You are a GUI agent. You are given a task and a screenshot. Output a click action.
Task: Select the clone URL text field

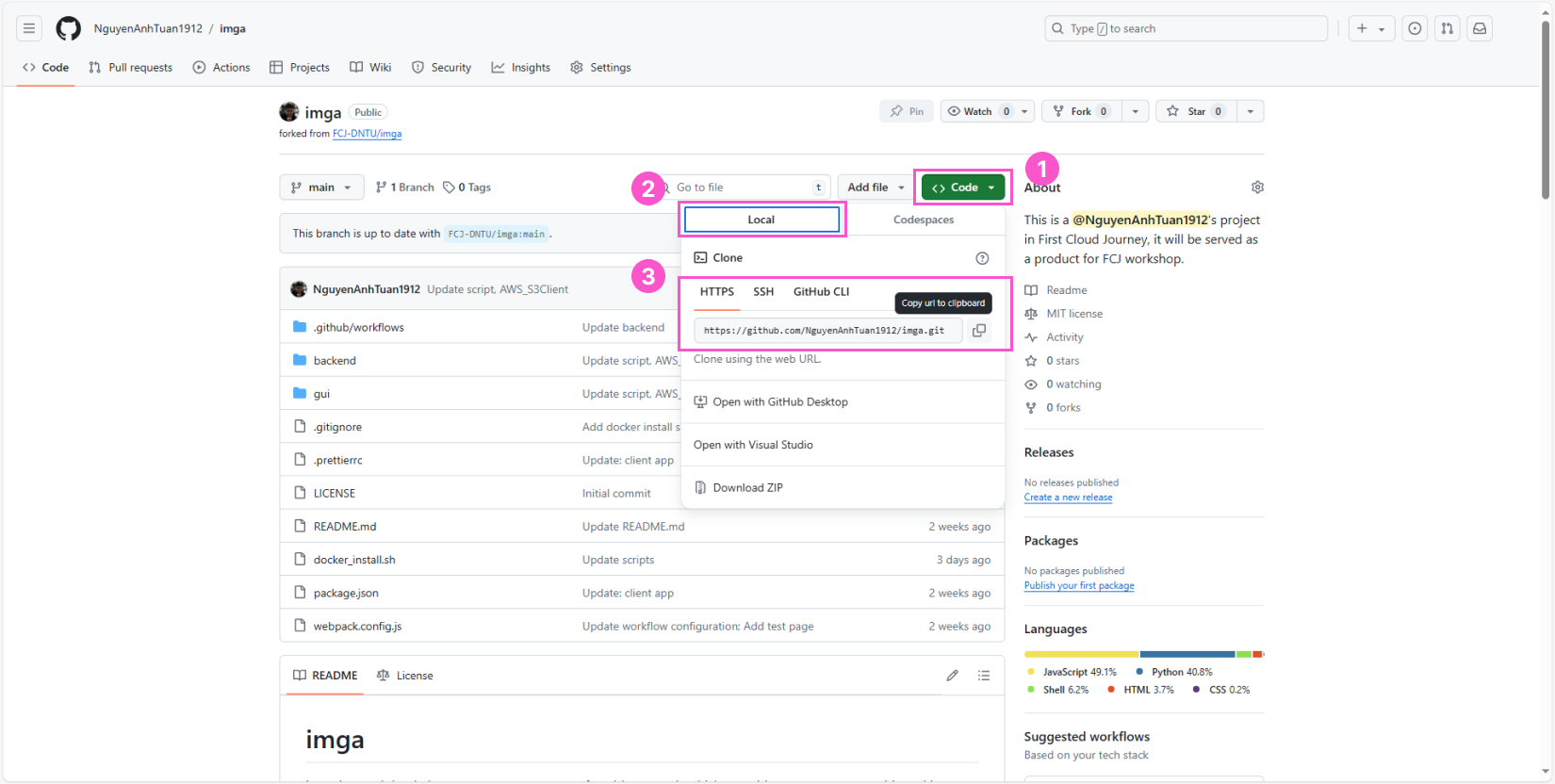[828, 331]
